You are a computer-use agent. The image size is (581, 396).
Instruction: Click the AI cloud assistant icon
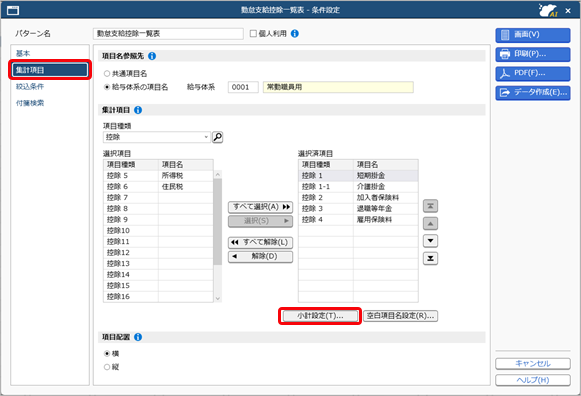point(548,10)
